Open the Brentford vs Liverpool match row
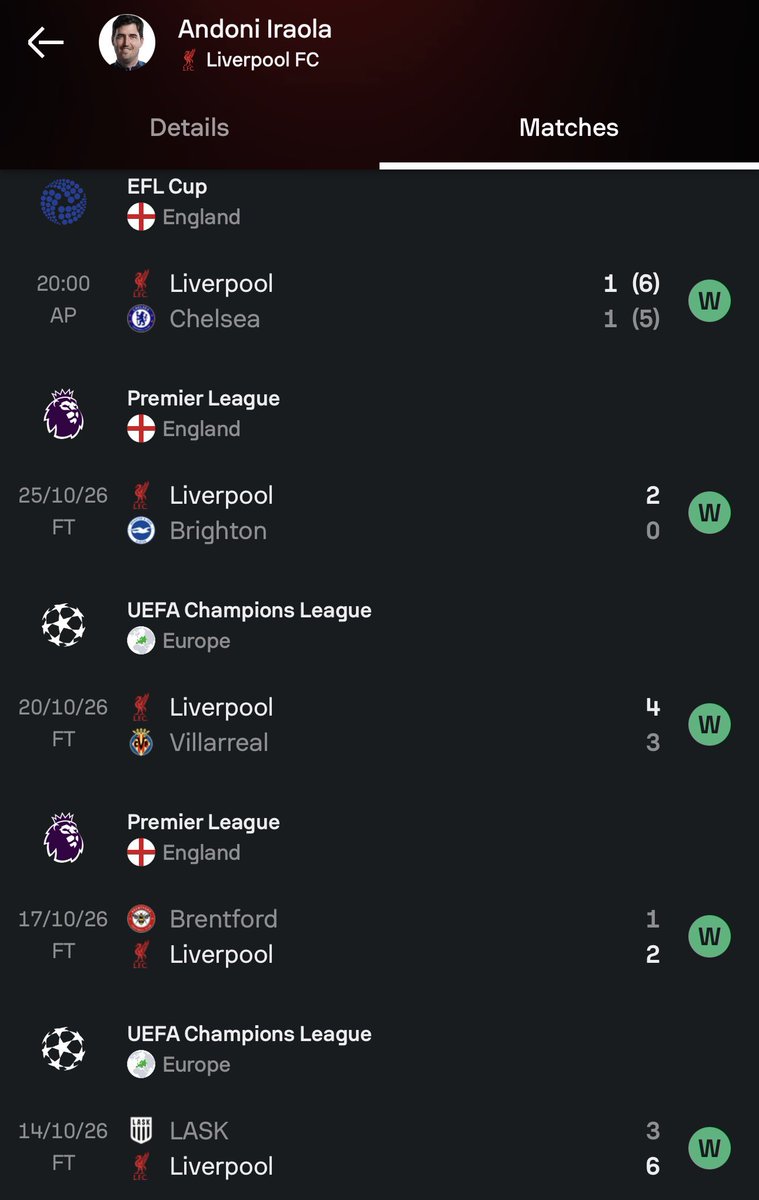Viewport: 759px width, 1200px height. click(x=379, y=937)
